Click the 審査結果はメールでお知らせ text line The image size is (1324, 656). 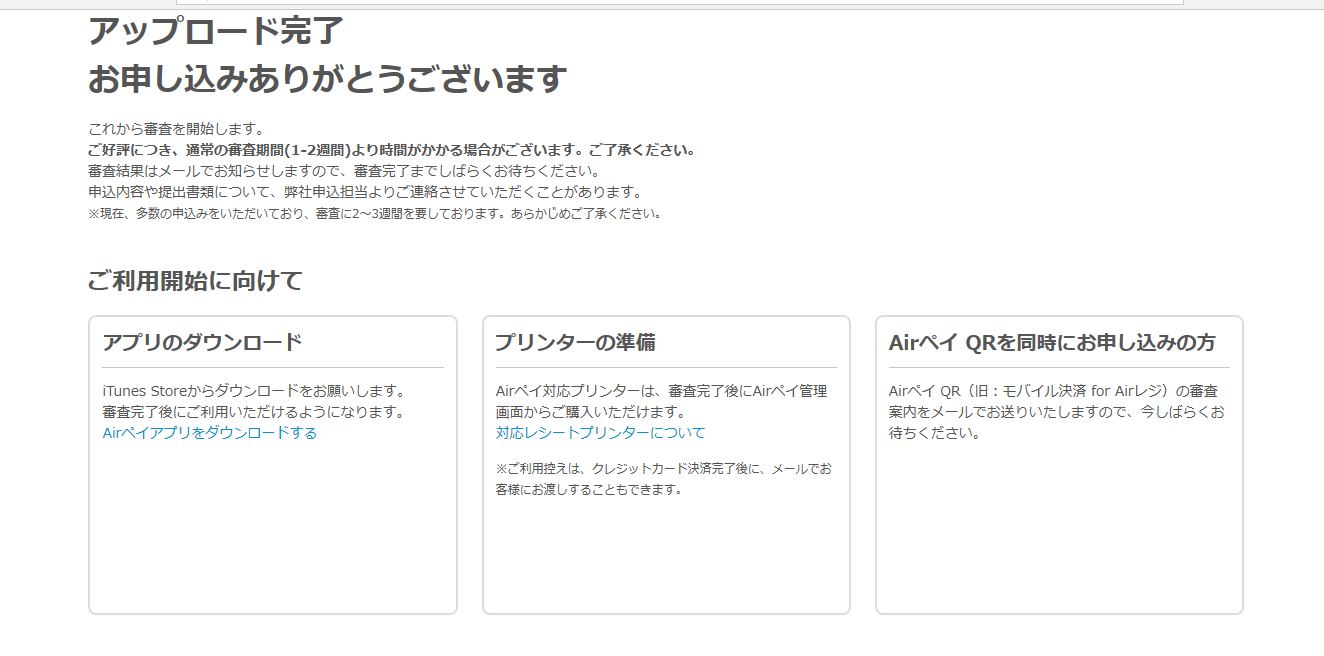[x=343, y=171]
